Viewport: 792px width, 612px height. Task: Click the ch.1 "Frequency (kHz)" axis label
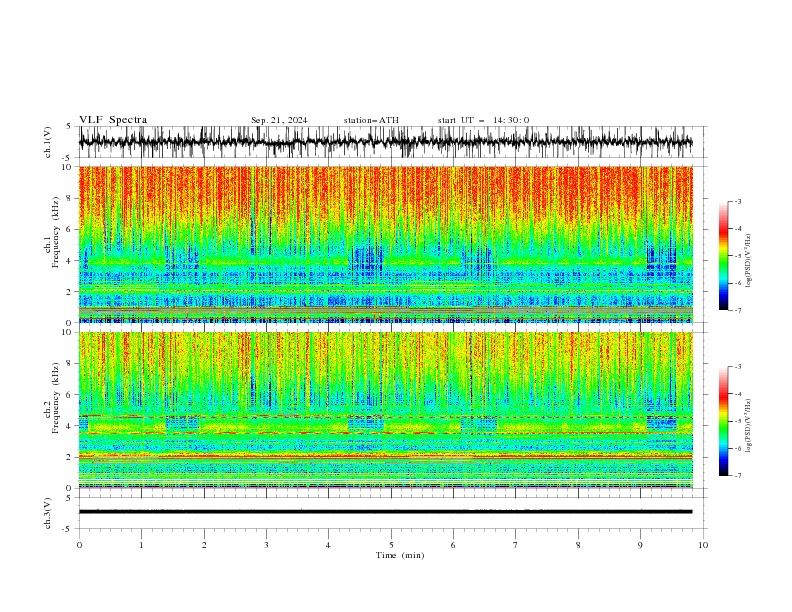coord(57,232)
